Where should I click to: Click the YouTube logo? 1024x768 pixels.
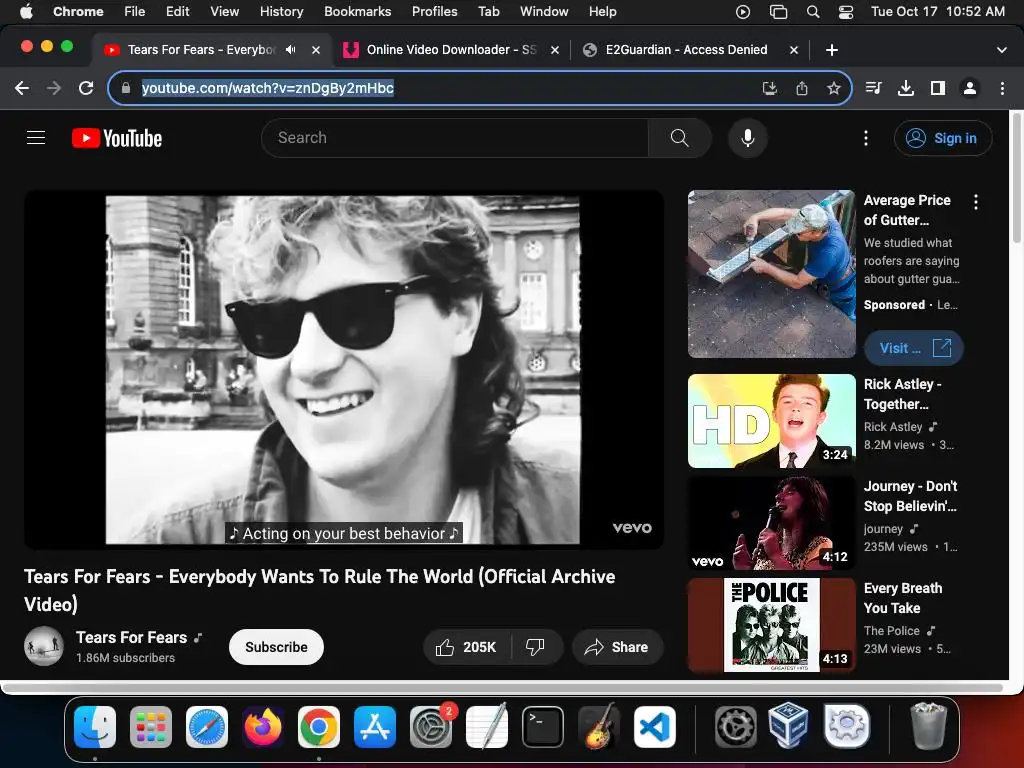117,138
